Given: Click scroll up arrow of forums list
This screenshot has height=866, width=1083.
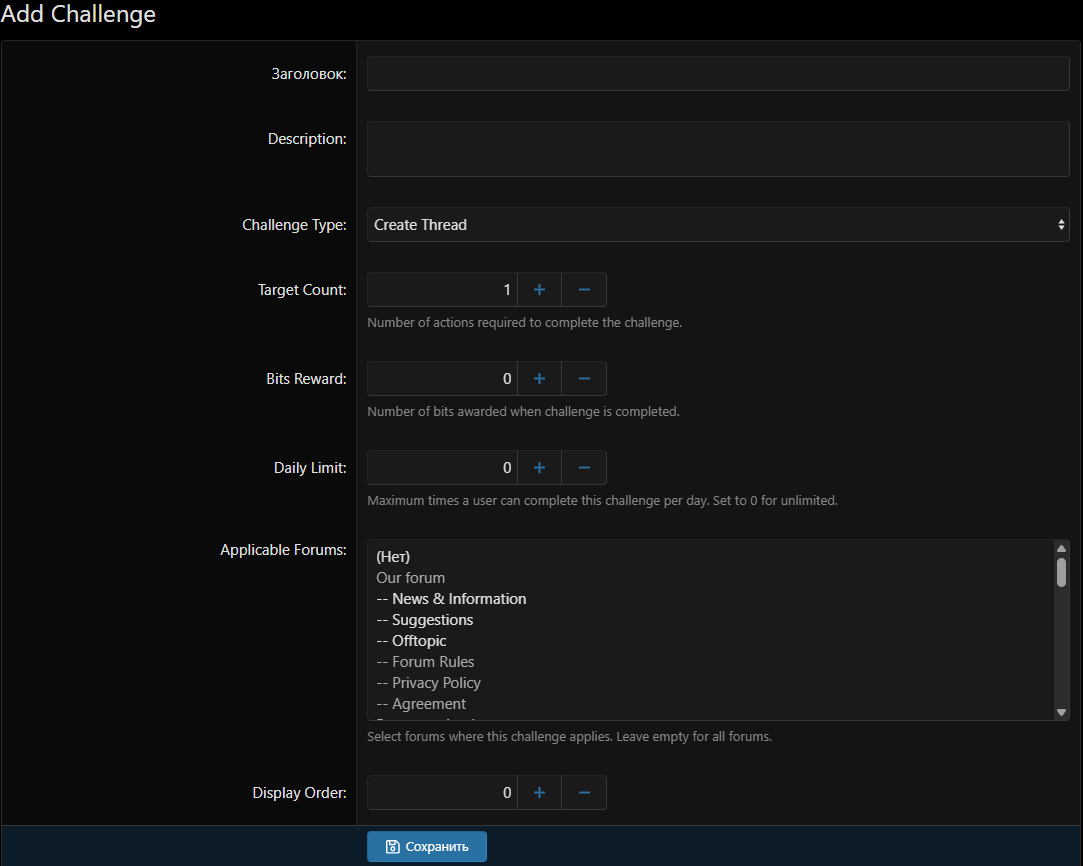Looking at the screenshot, I should [x=1061, y=548].
